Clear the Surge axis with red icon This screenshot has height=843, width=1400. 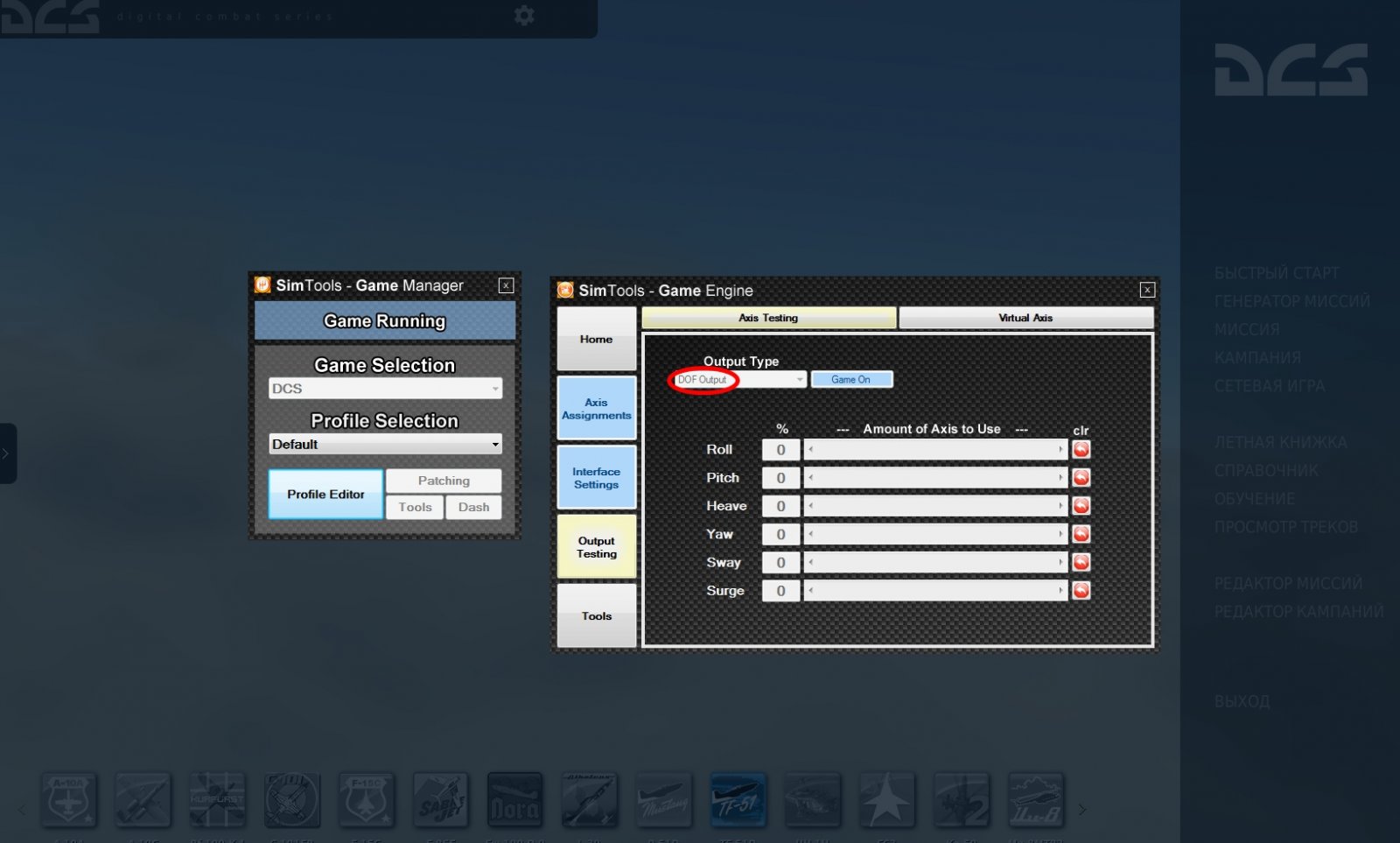(1081, 591)
